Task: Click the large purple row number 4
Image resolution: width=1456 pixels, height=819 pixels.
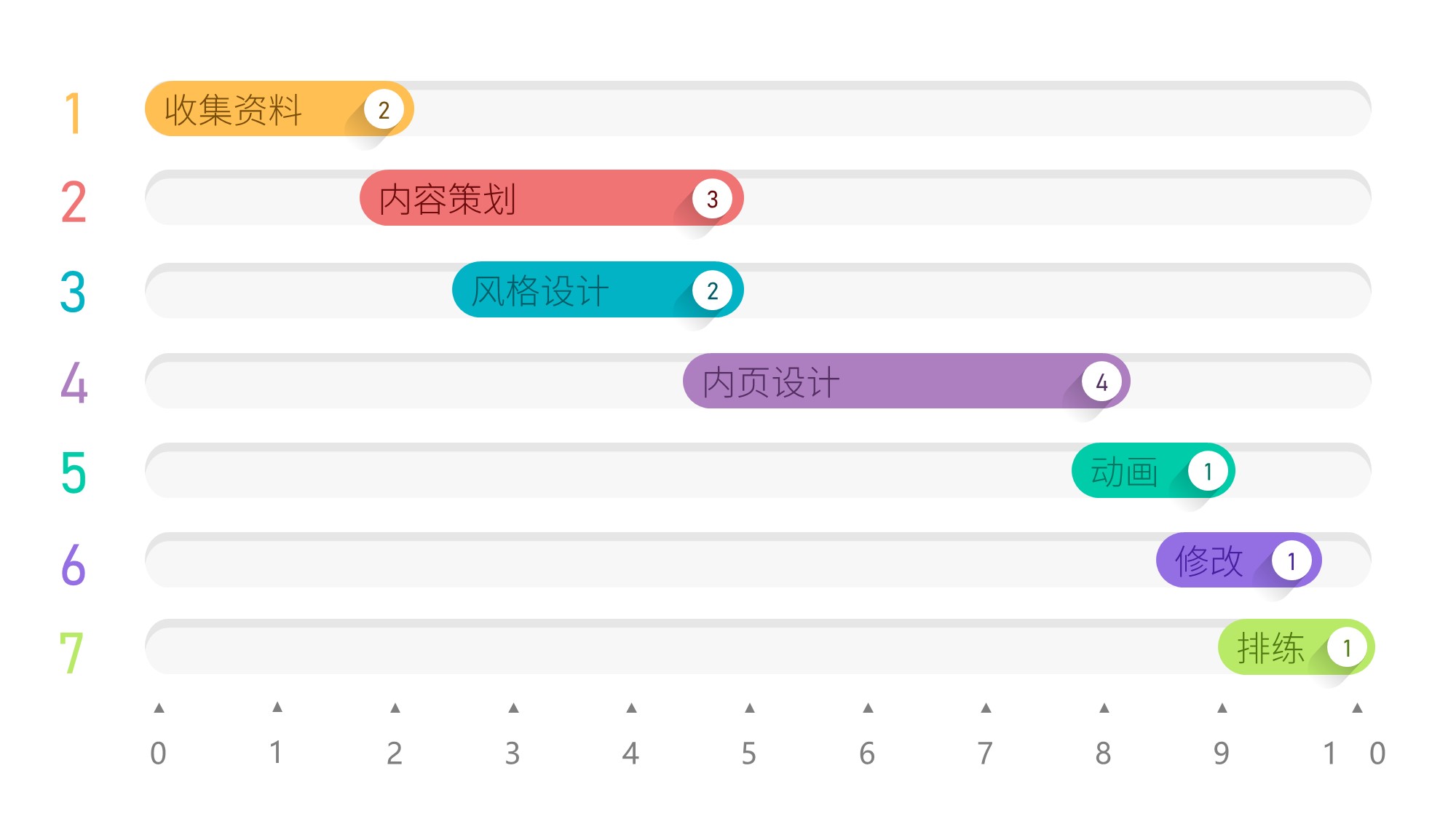Action: [x=74, y=382]
